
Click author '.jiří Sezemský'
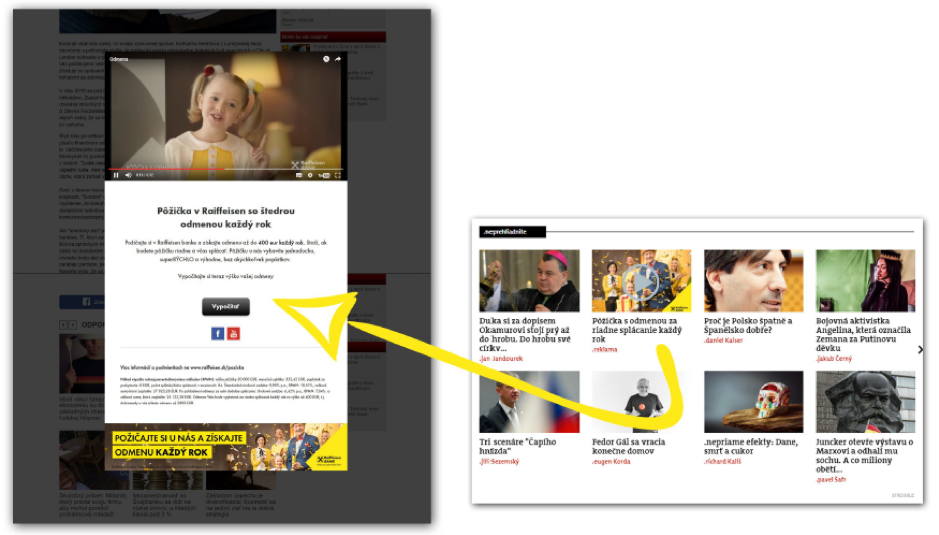[499, 461]
